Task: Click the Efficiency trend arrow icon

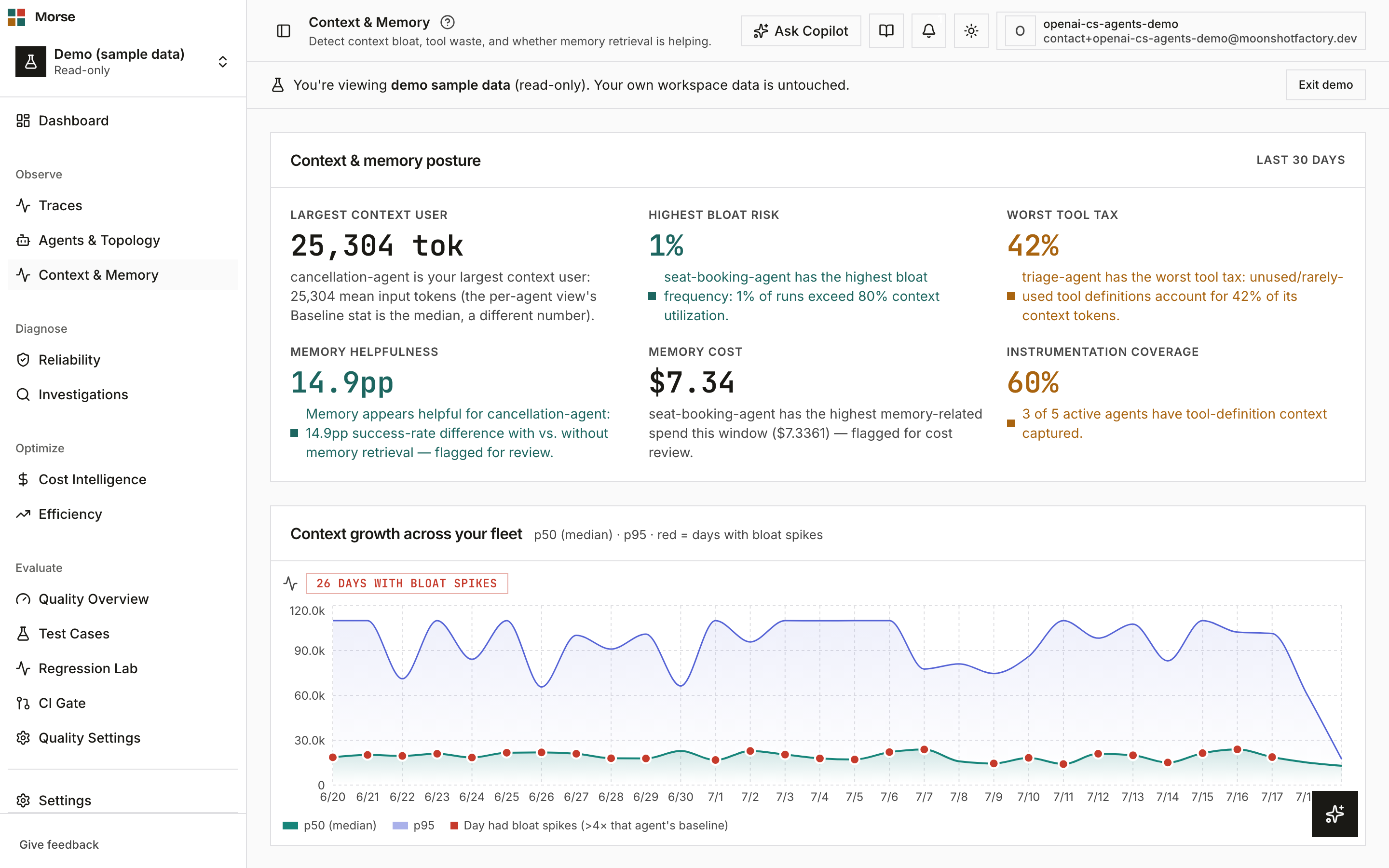Action: [23, 515]
